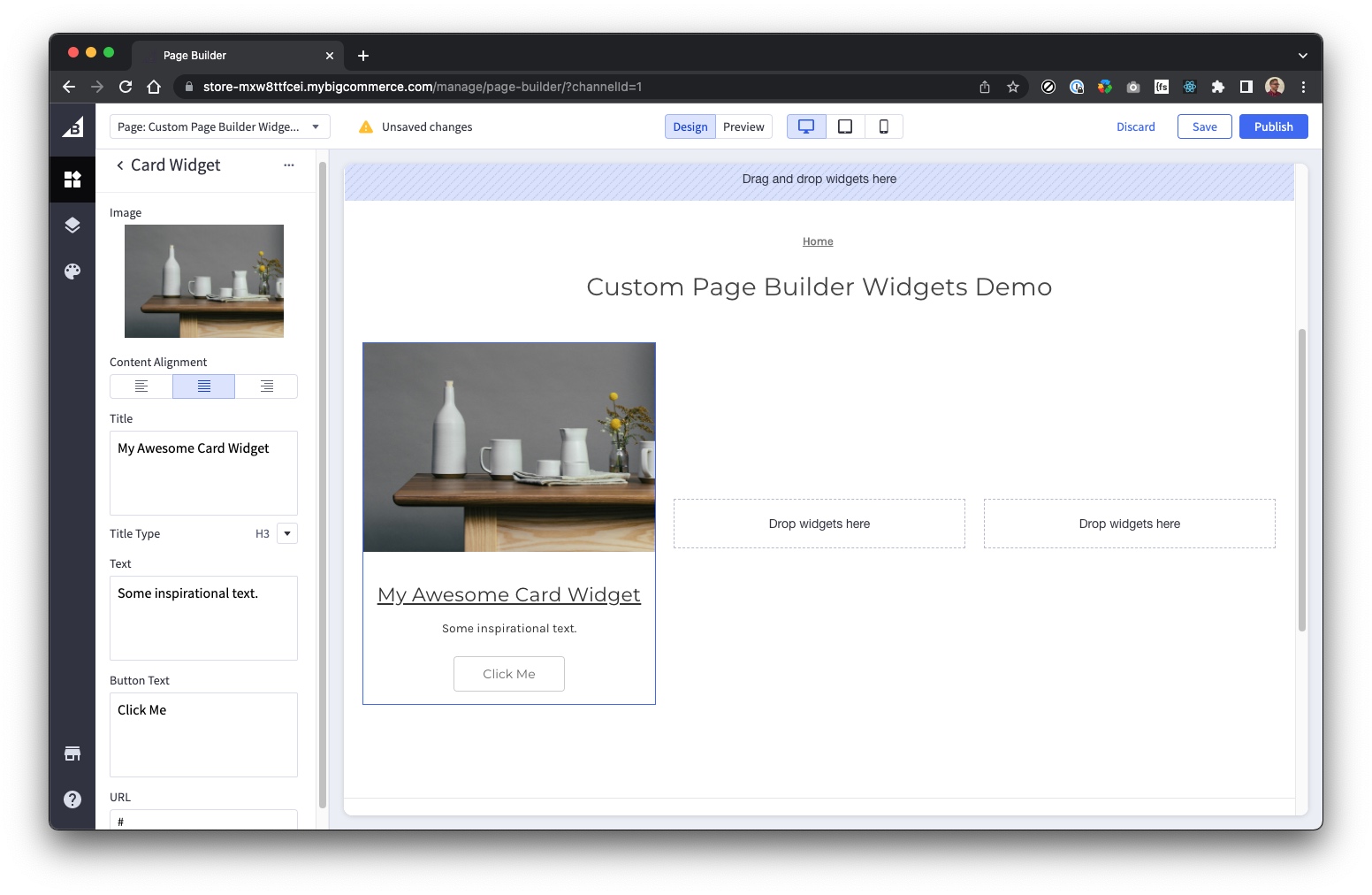Click the BigCommerce logo icon

pos(72,127)
